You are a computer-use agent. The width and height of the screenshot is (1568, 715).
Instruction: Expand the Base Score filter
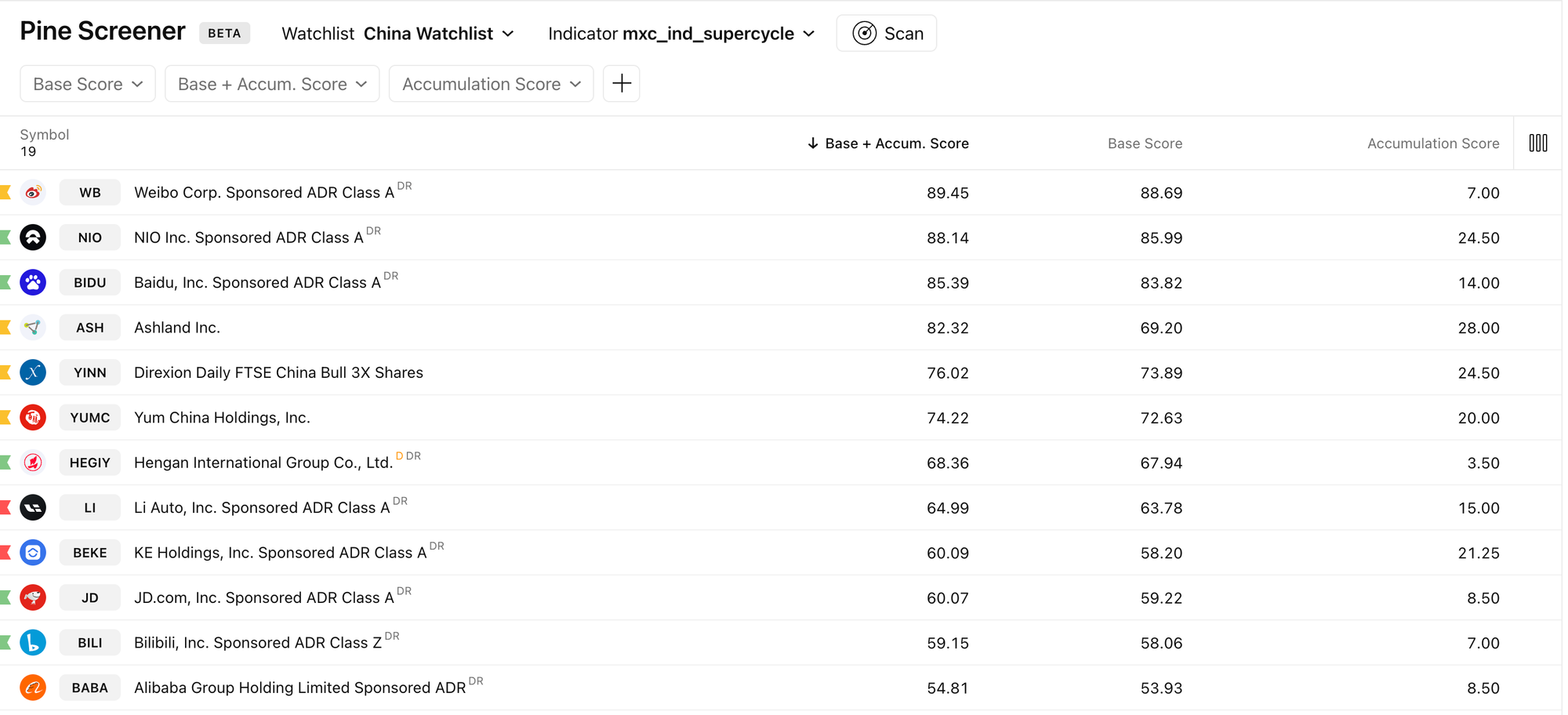[x=88, y=84]
